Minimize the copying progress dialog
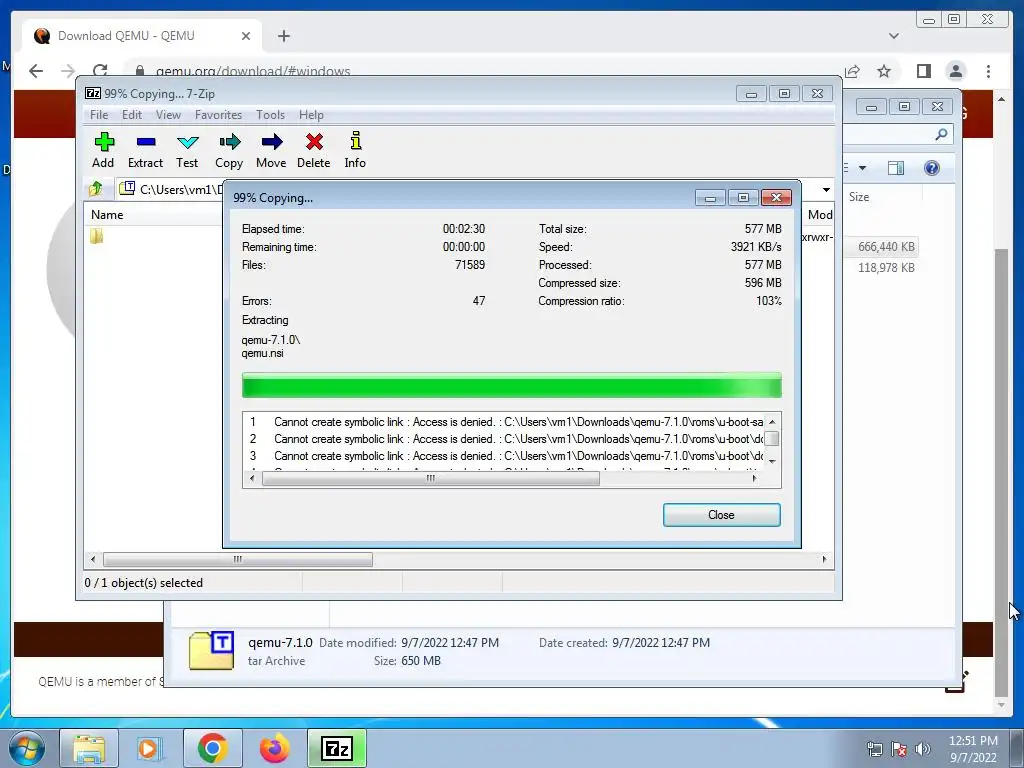The width and height of the screenshot is (1024, 768). tap(710, 198)
